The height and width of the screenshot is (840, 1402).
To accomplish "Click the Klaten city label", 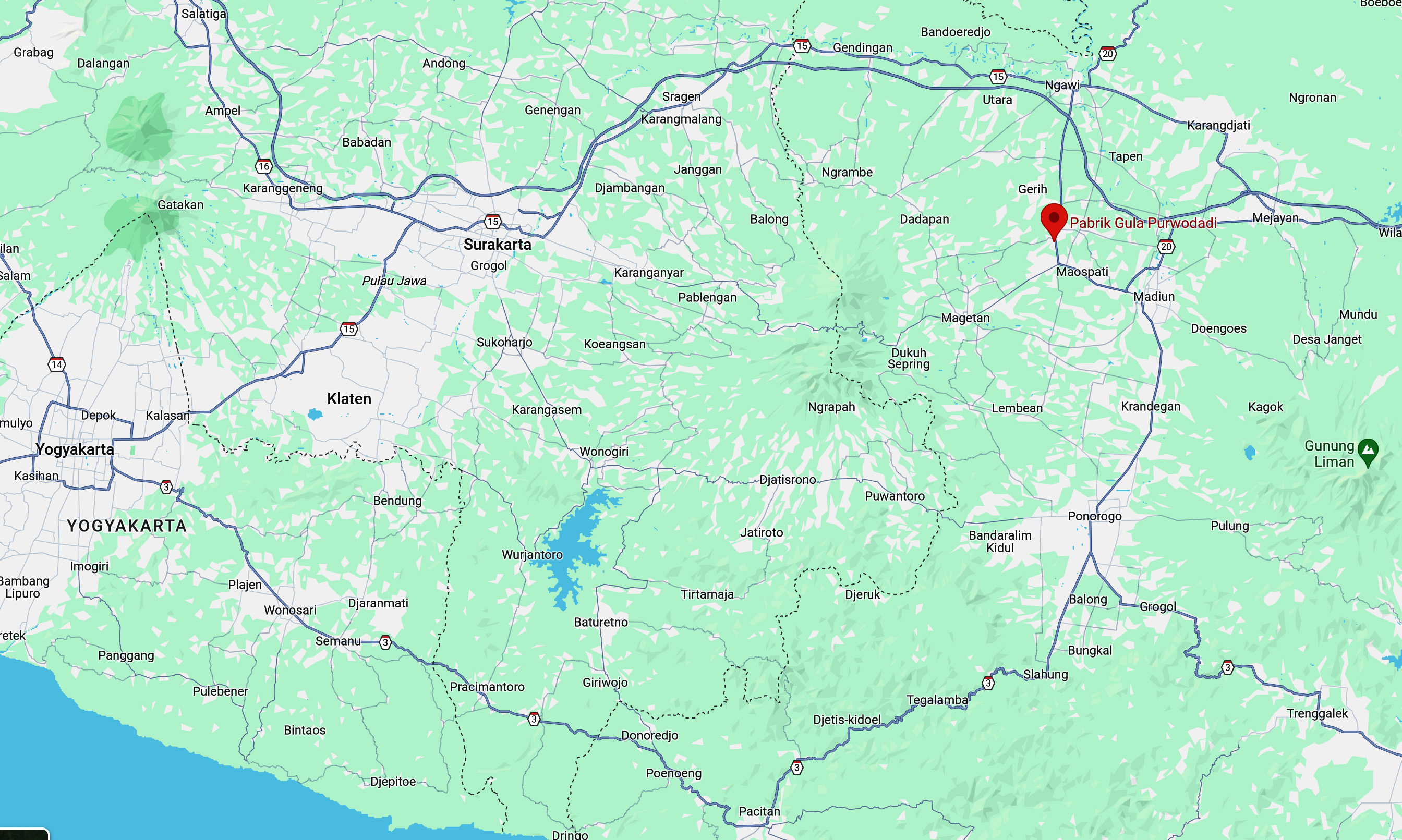I will click(349, 399).
